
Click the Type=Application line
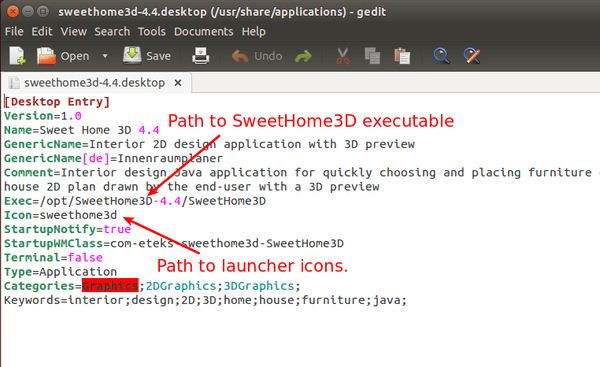pyautogui.click(x=60, y=272)
